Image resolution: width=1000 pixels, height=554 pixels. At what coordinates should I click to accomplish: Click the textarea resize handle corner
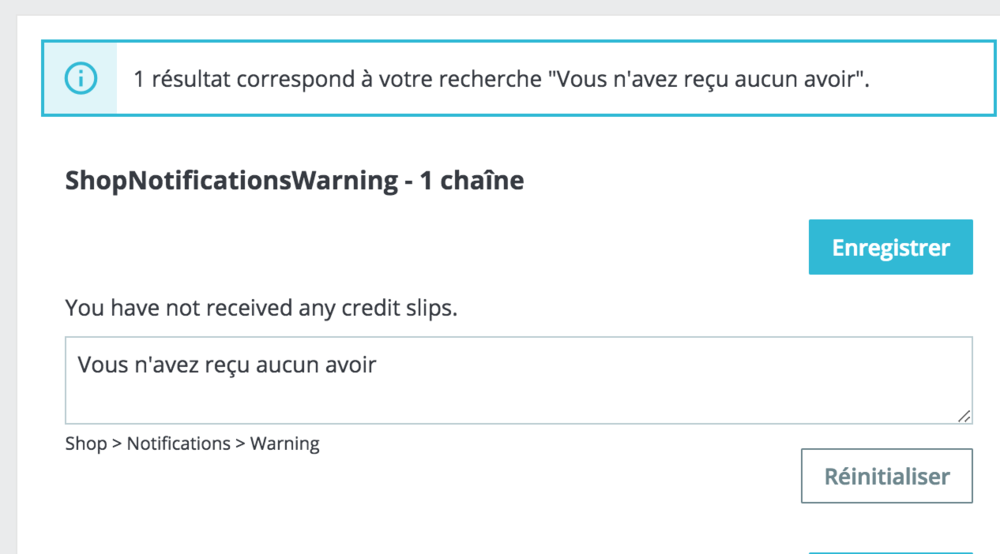click(963, 415)
